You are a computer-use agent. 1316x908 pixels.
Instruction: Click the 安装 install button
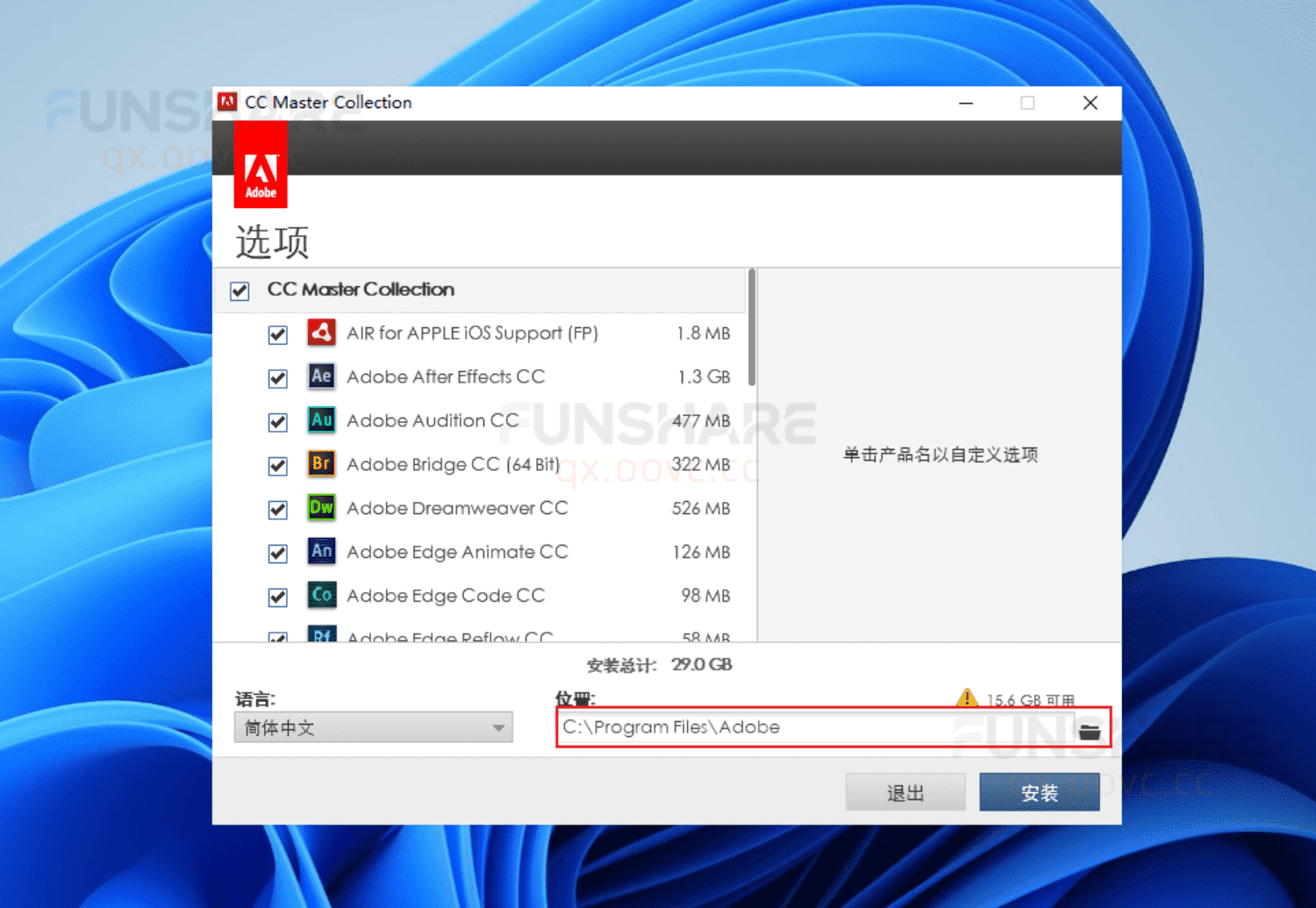(x=1040, y=792)
